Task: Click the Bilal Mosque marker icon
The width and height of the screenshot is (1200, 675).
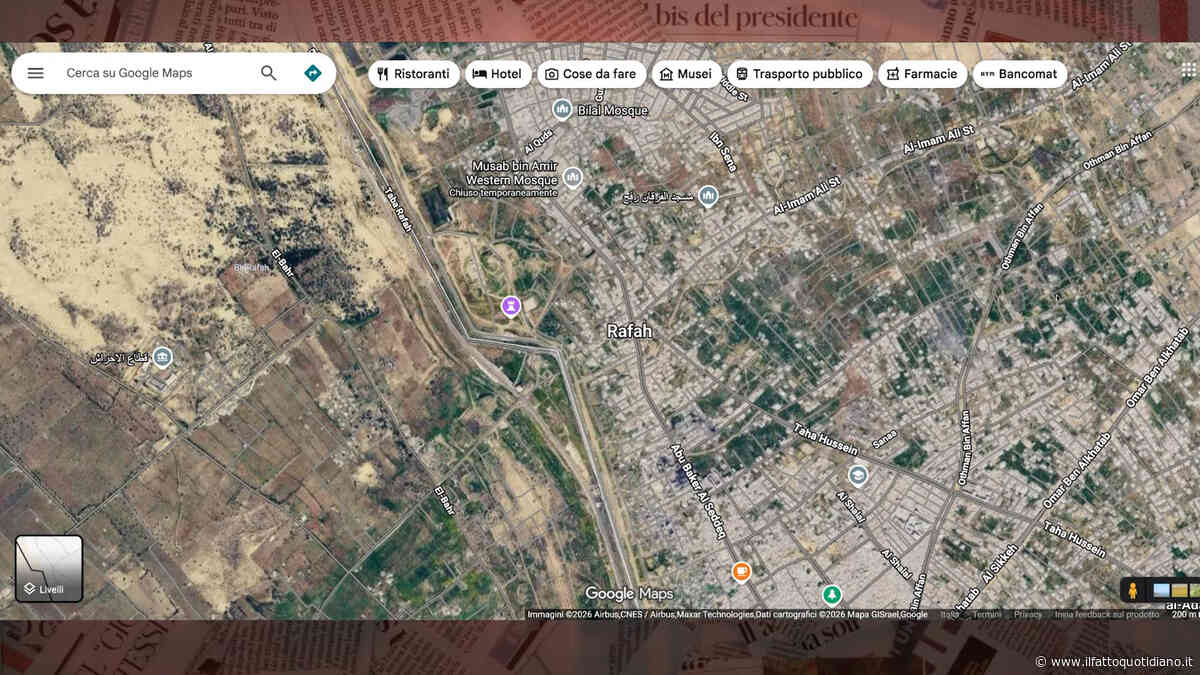Action: 562,108
